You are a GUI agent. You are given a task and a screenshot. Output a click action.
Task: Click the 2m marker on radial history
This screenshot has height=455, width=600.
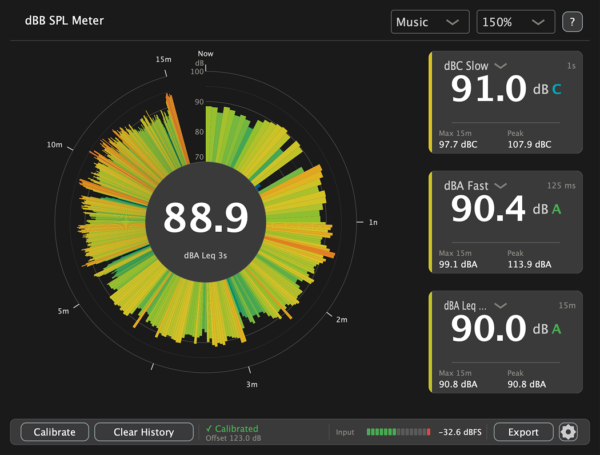click(342, 320)
